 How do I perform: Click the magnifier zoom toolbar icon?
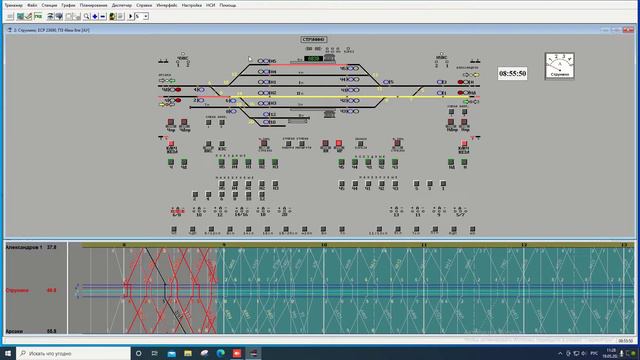click(87, 16)
